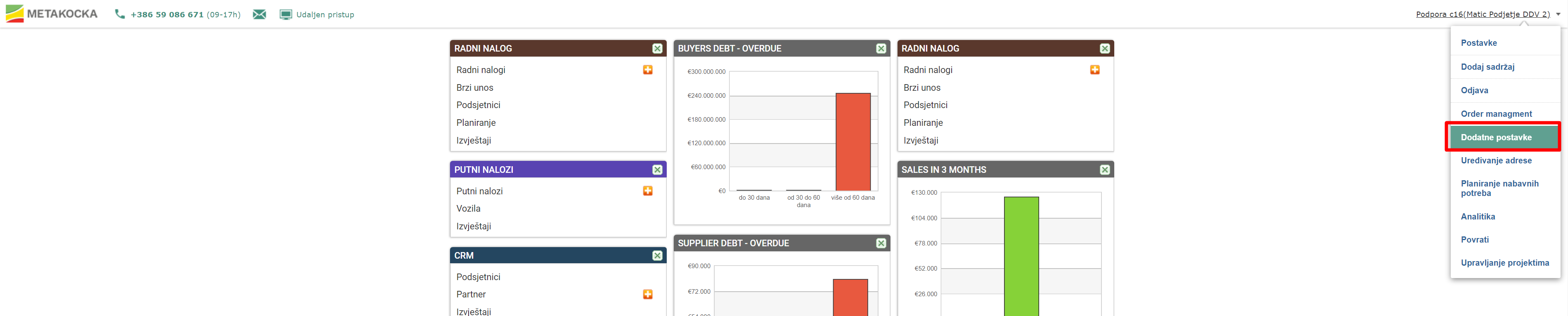The width and height of the screenshot is (1568, 316).
Task: Open Planiranje in second Radni nalog widget
Action: (x=924, y=123)
